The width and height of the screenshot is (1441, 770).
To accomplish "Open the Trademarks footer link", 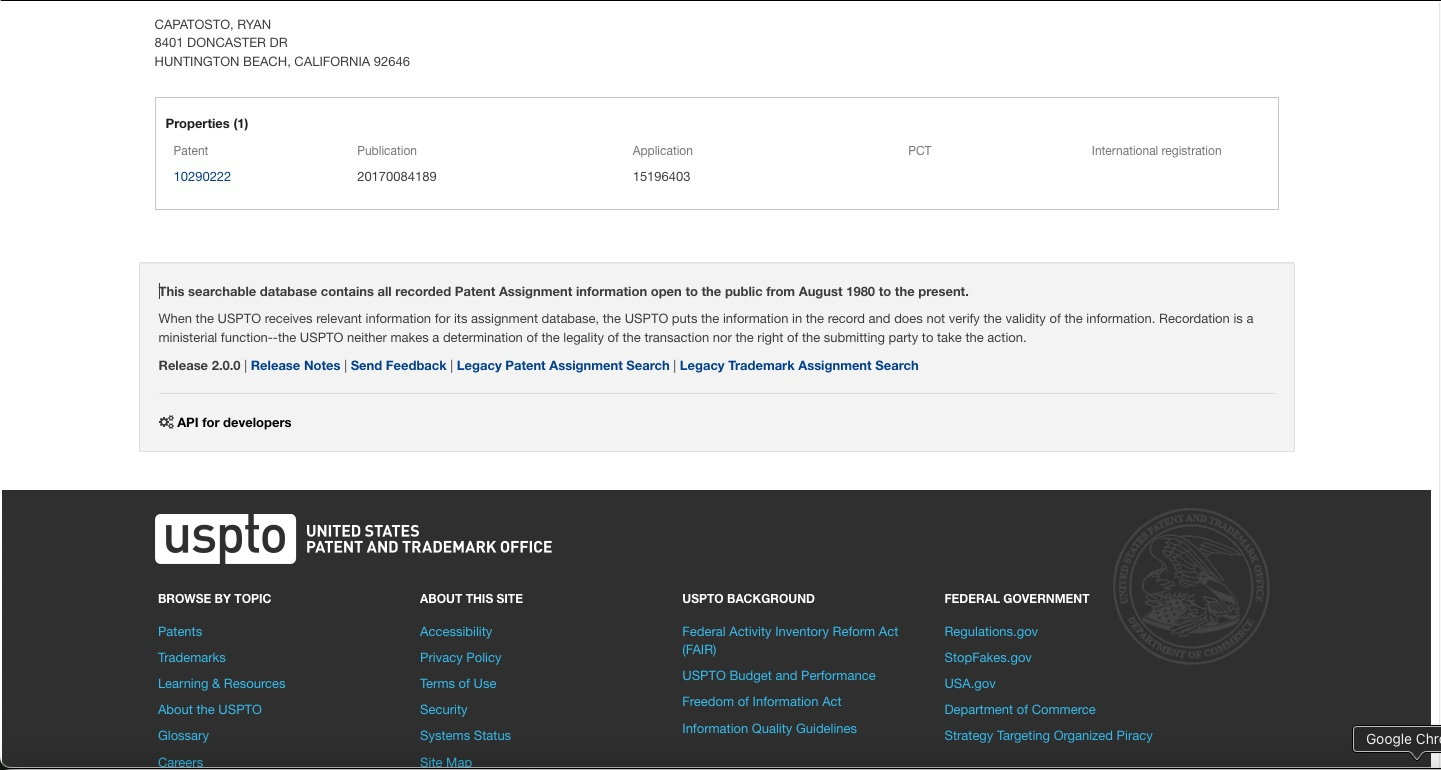I will coord(192,658).
